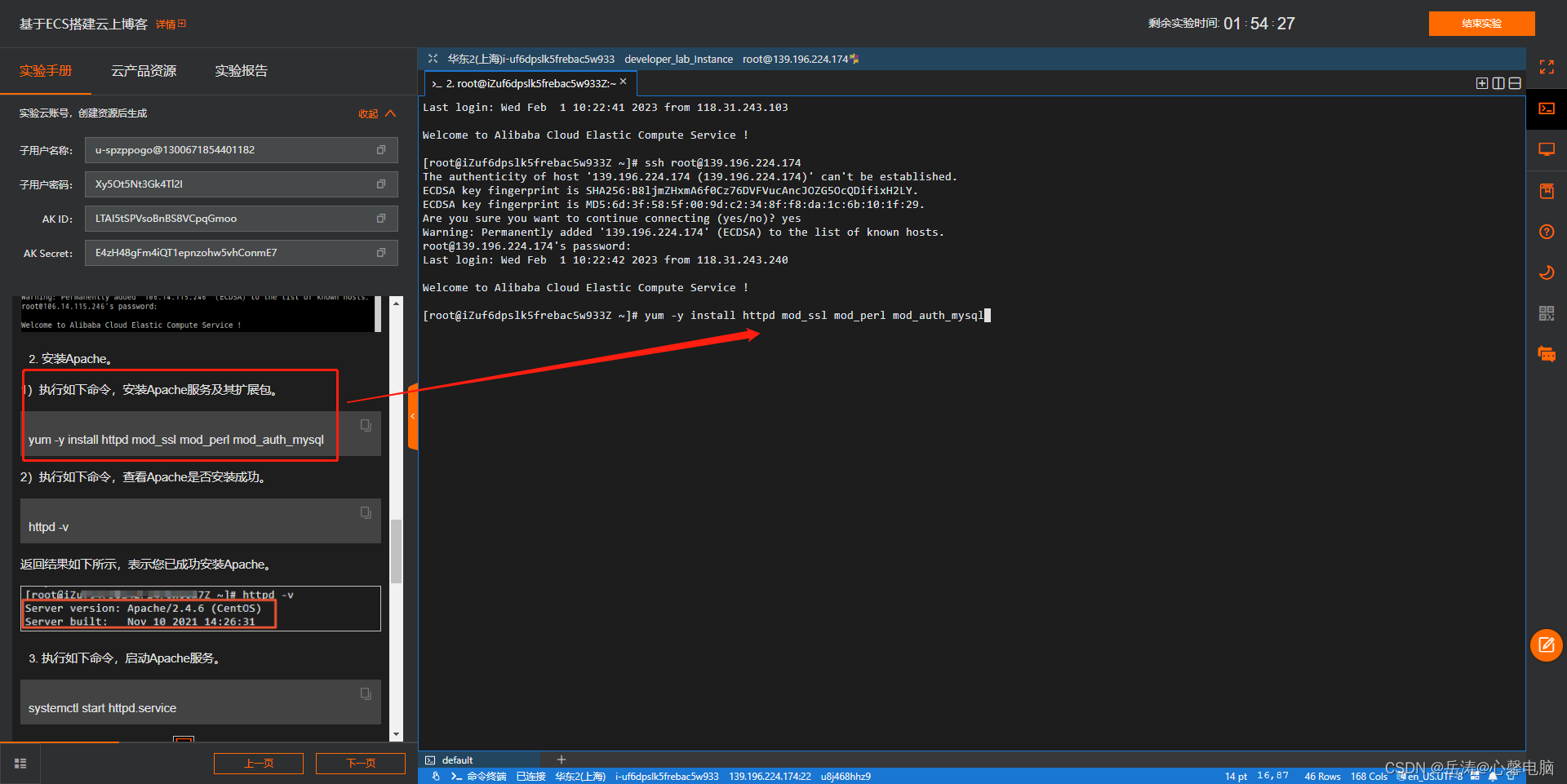Click the AK Secret input field
Screen dimensions: 1567x784
[x=242, y=253]
